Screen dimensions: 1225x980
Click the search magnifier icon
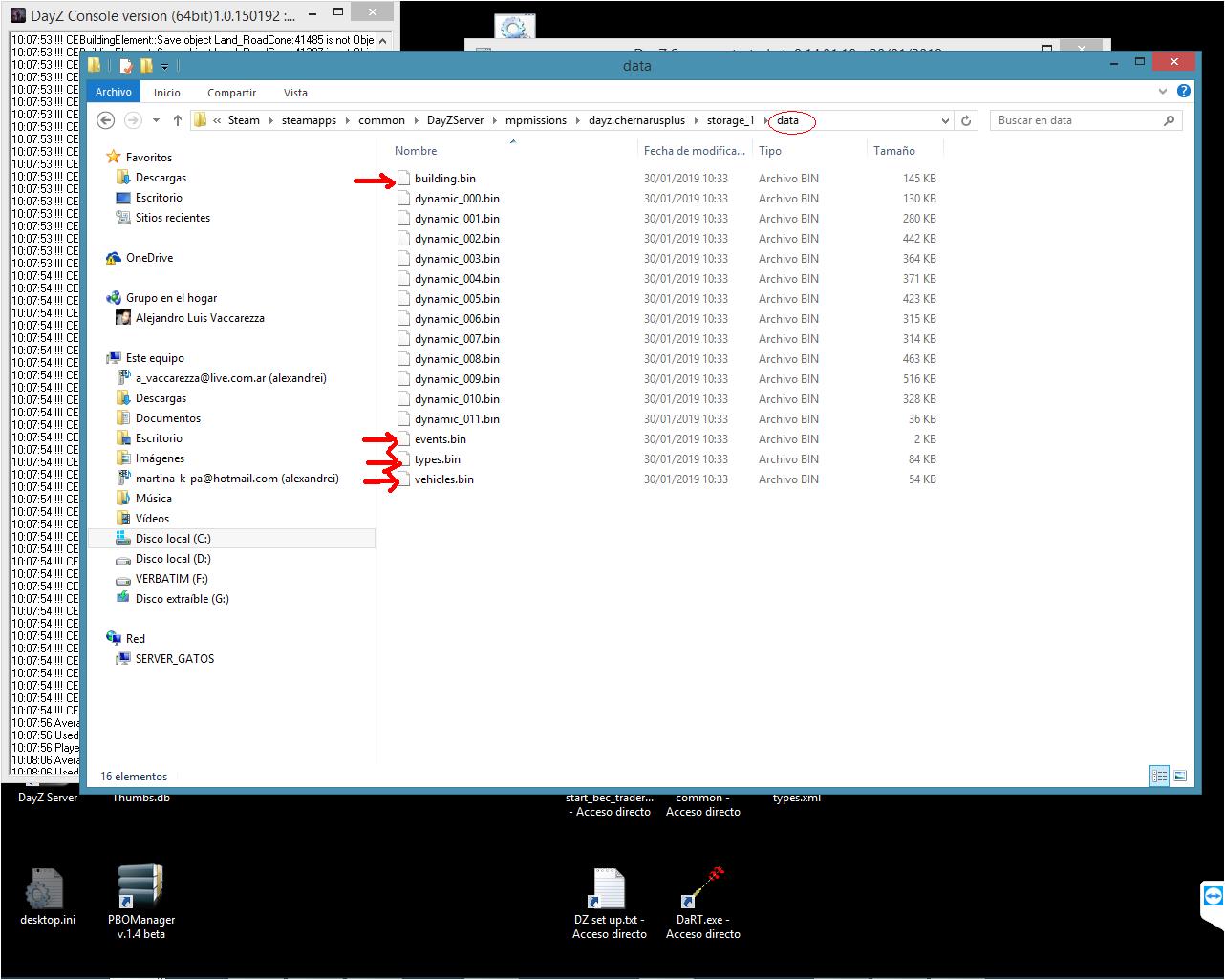pos(1169,120)
